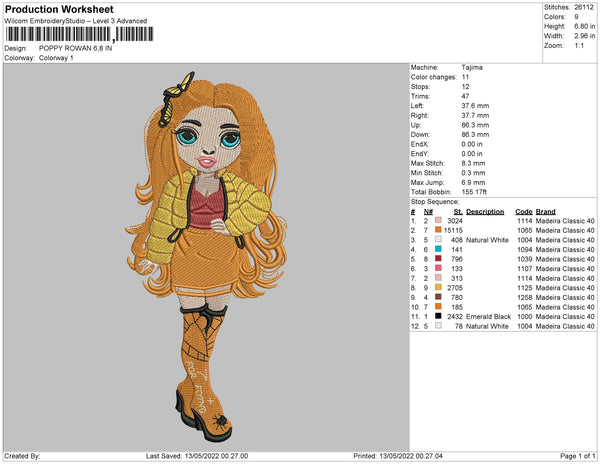Click the 'St.' column header
This screenshot has width=600, height=464.
tap(458, 212)
